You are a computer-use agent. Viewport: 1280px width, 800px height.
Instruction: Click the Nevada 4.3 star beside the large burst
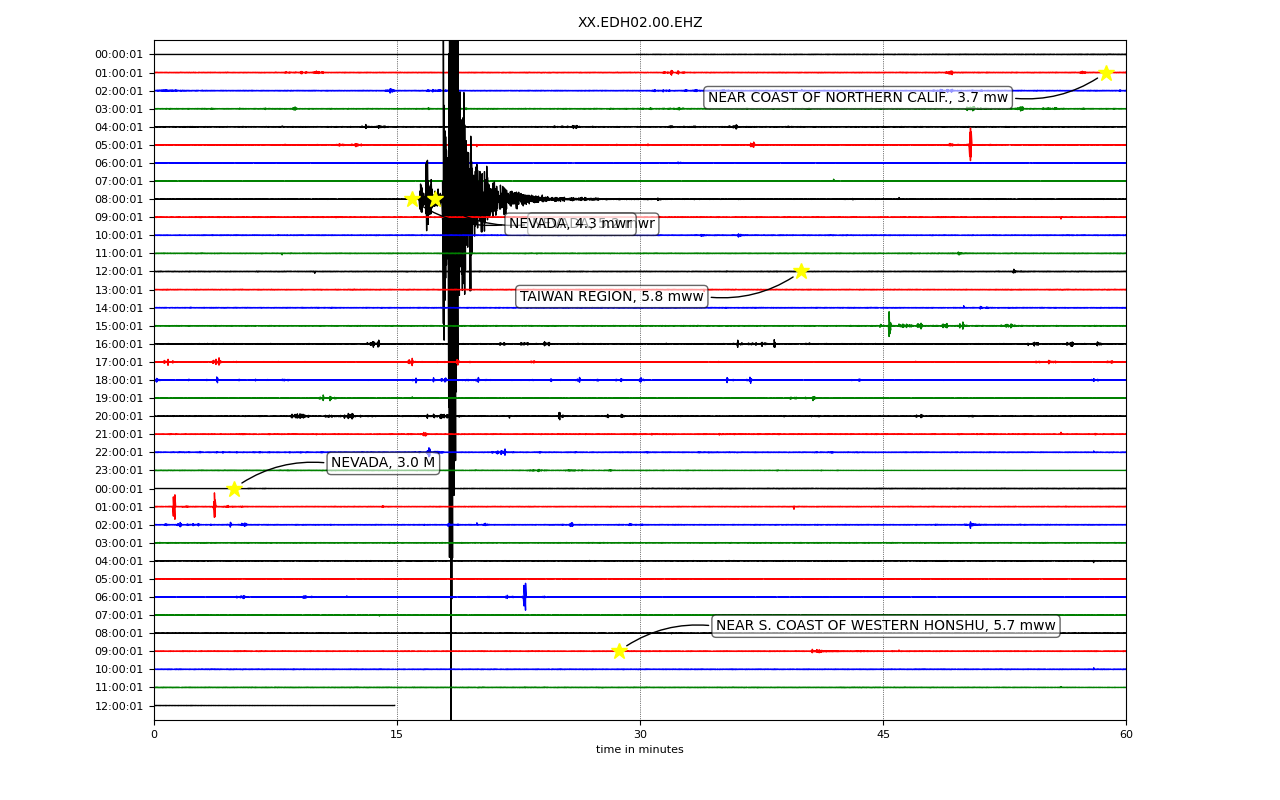435,199
